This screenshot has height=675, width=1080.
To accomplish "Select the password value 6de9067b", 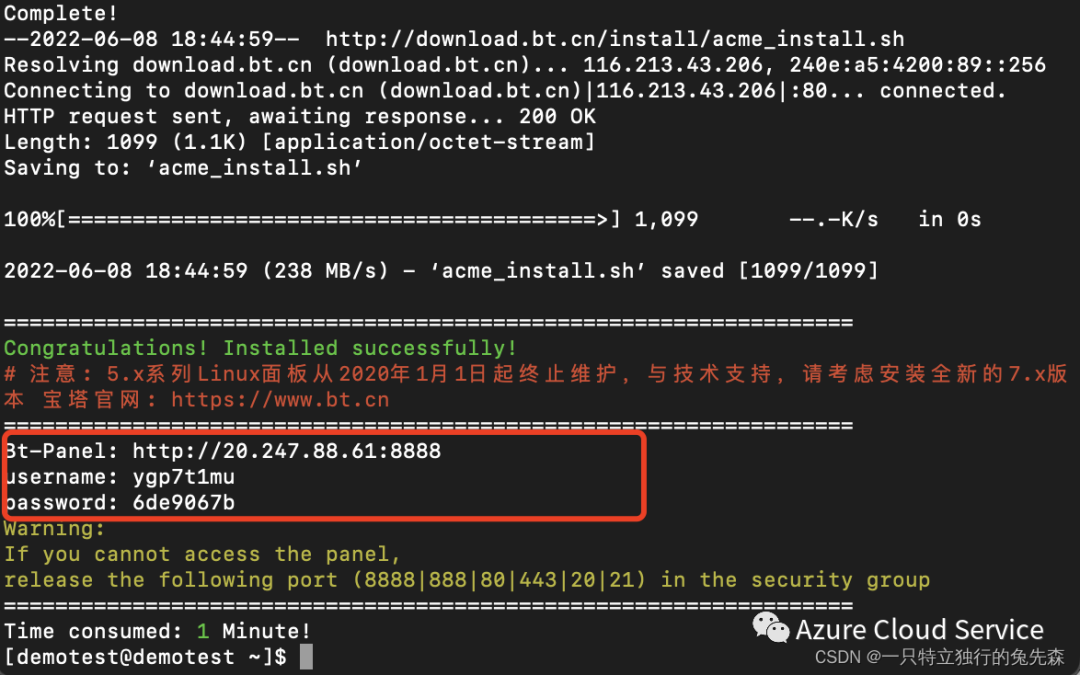I will tap(184, 503).
